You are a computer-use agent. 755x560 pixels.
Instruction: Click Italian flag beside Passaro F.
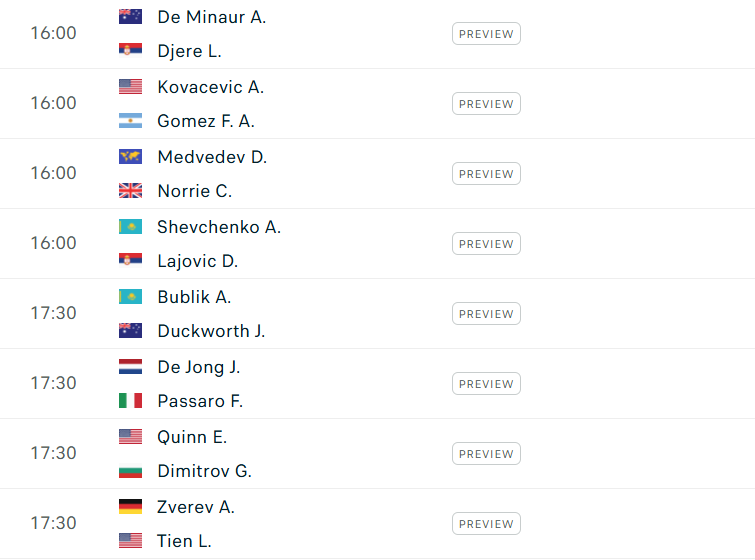click(130, 401)
